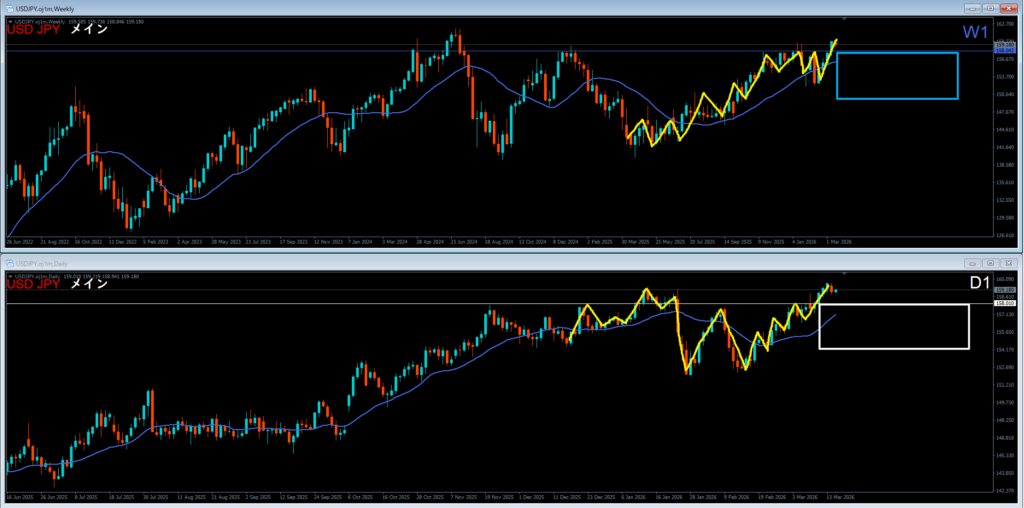Maximize the USDJPY Weekly chart window
1024x508 pixels.
[x=991, y=8]
